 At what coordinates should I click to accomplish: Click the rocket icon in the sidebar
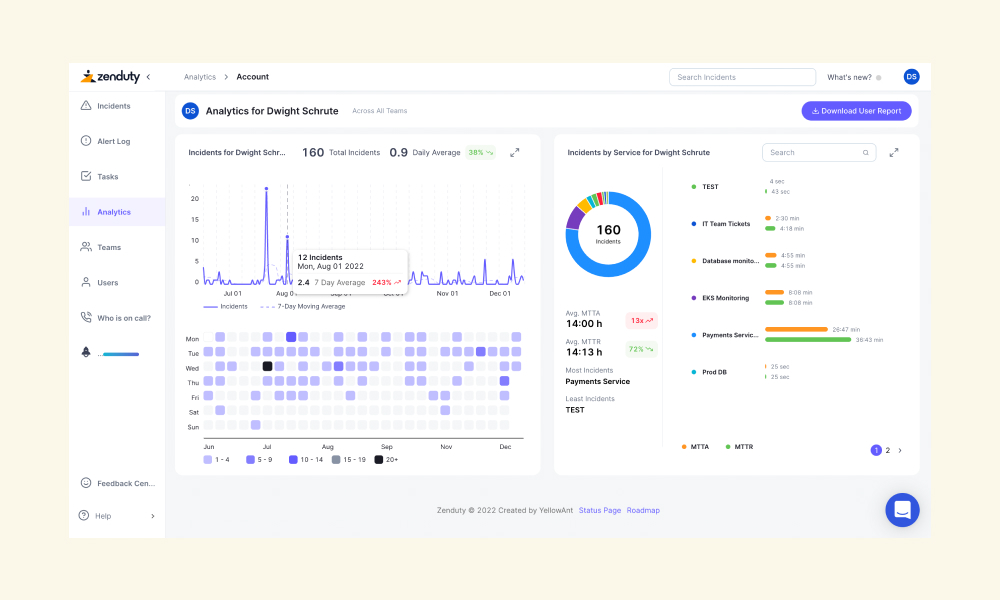tap(85, 352)
